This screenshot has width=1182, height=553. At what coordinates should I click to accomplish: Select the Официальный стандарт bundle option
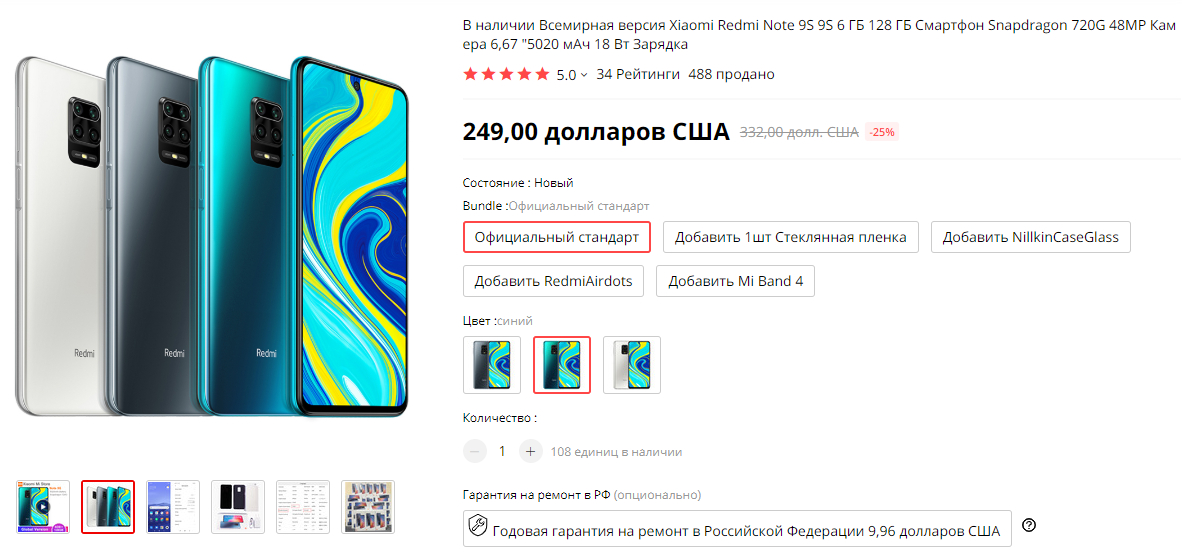click(557, 237)
